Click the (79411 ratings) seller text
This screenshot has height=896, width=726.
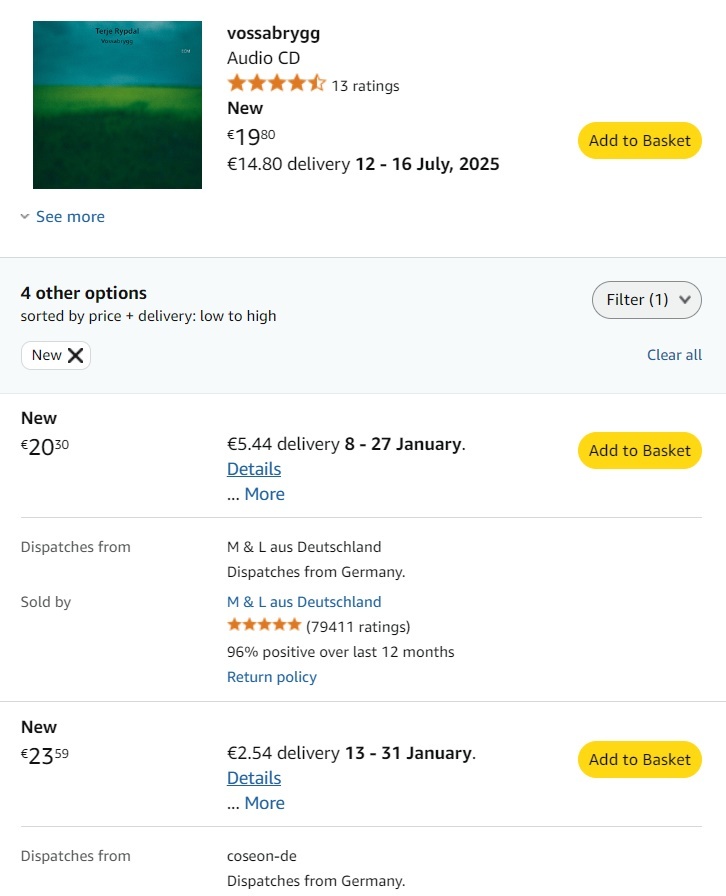358,627
